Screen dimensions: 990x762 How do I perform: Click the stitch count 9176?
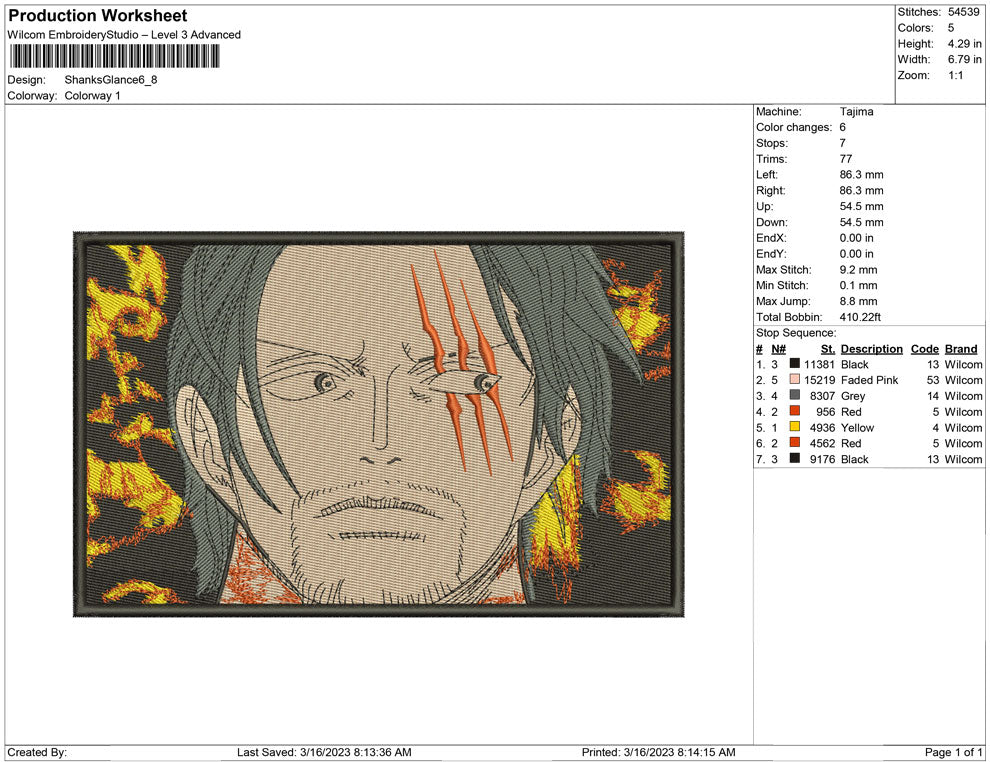pyautogui.click(x=823, y=459)
